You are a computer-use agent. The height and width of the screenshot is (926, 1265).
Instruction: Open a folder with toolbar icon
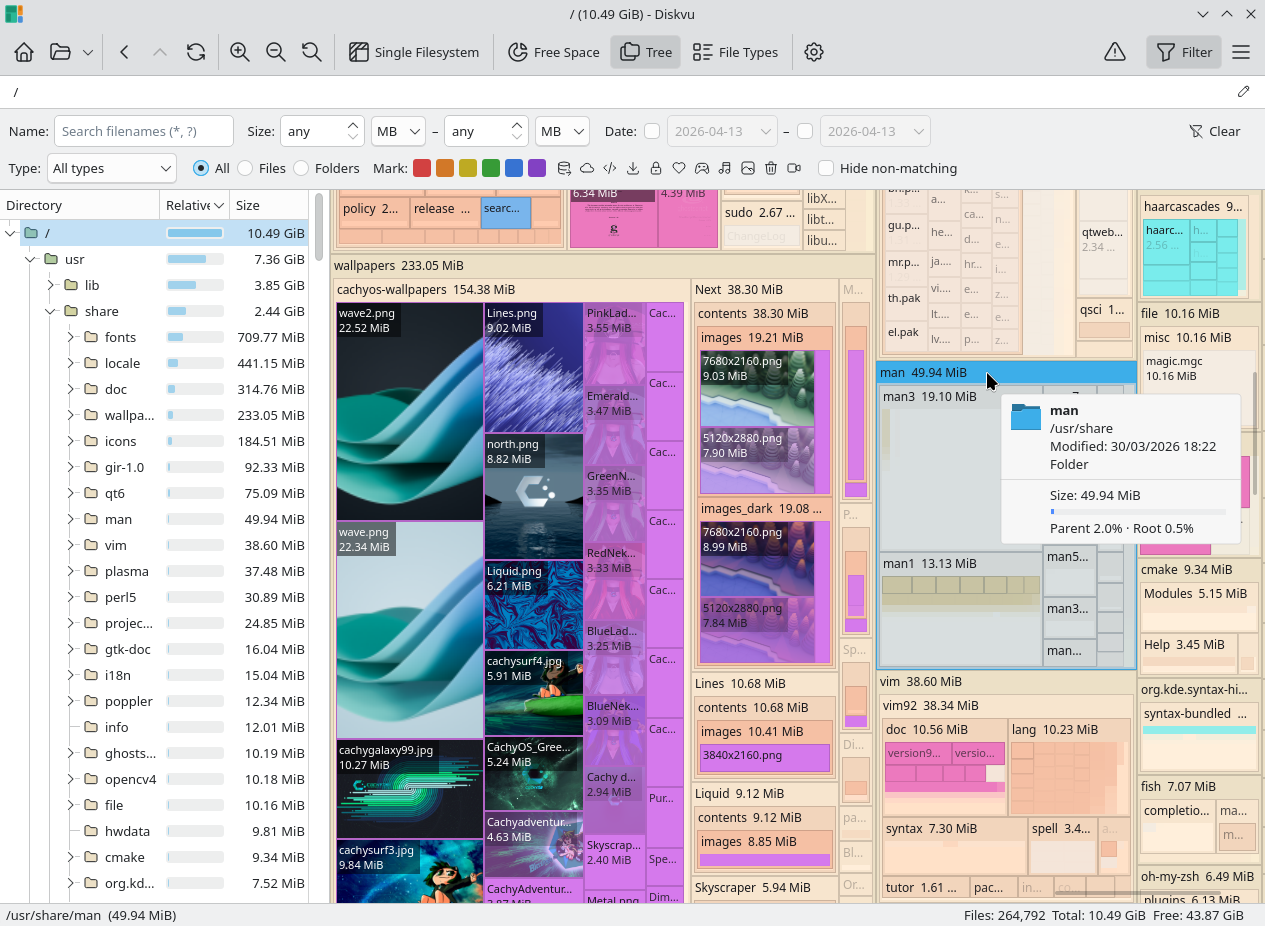[60, 52]
